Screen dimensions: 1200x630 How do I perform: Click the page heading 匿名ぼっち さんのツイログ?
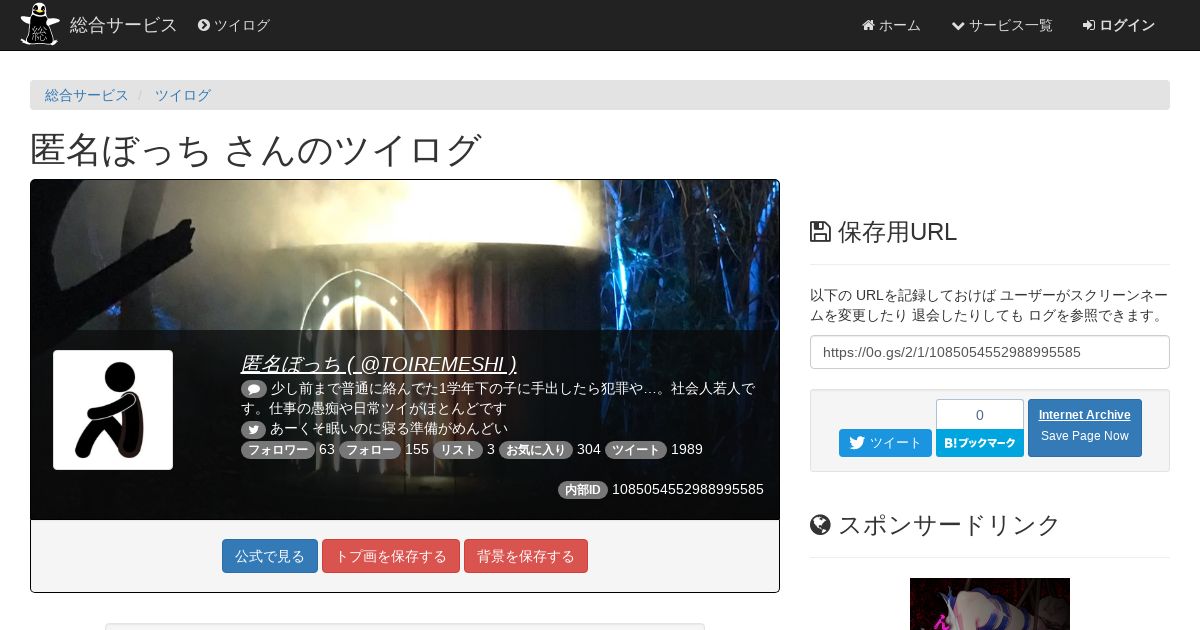(x=256, y=150)
